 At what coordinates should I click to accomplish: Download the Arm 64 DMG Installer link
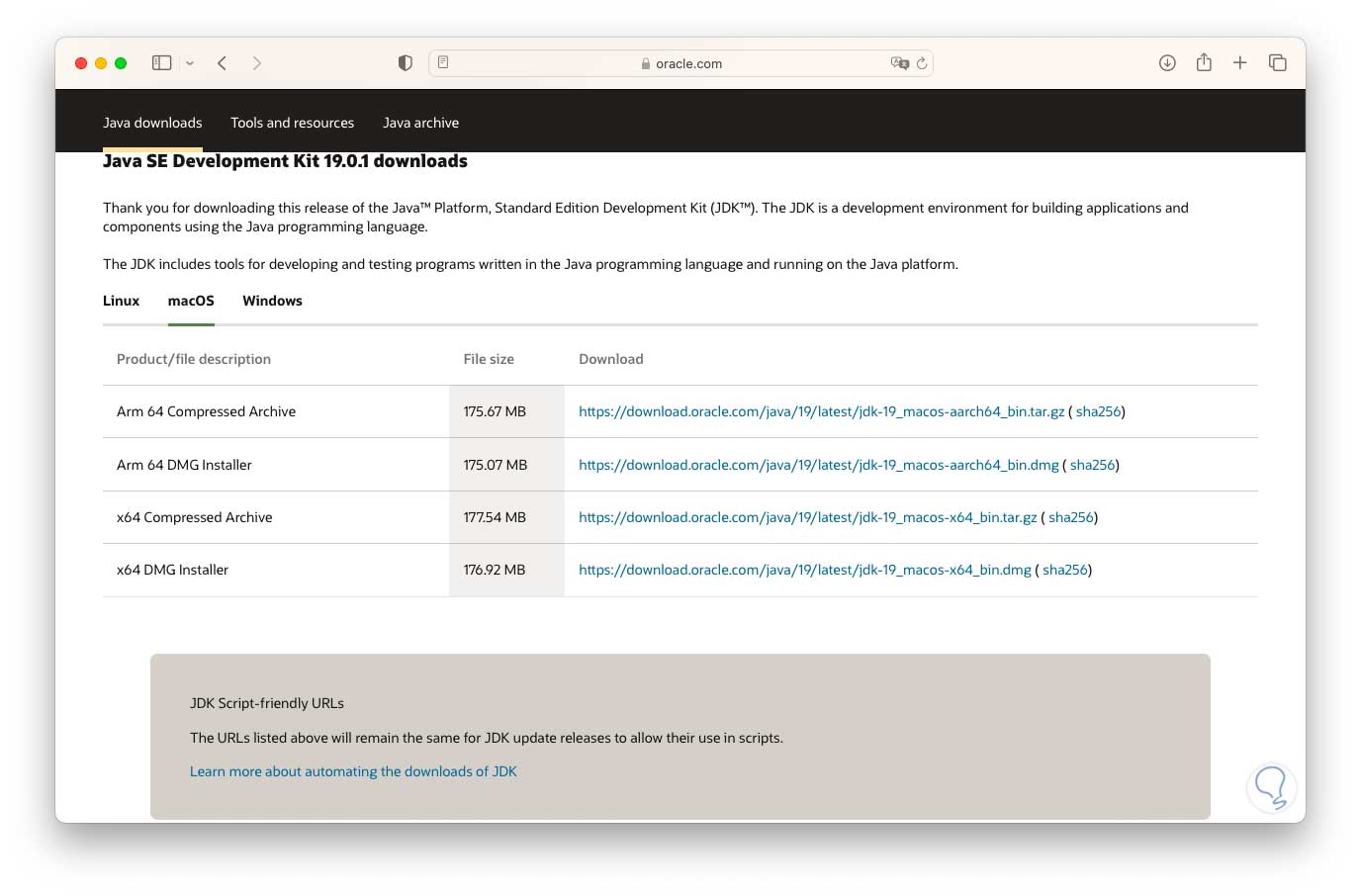coord(818,465)
